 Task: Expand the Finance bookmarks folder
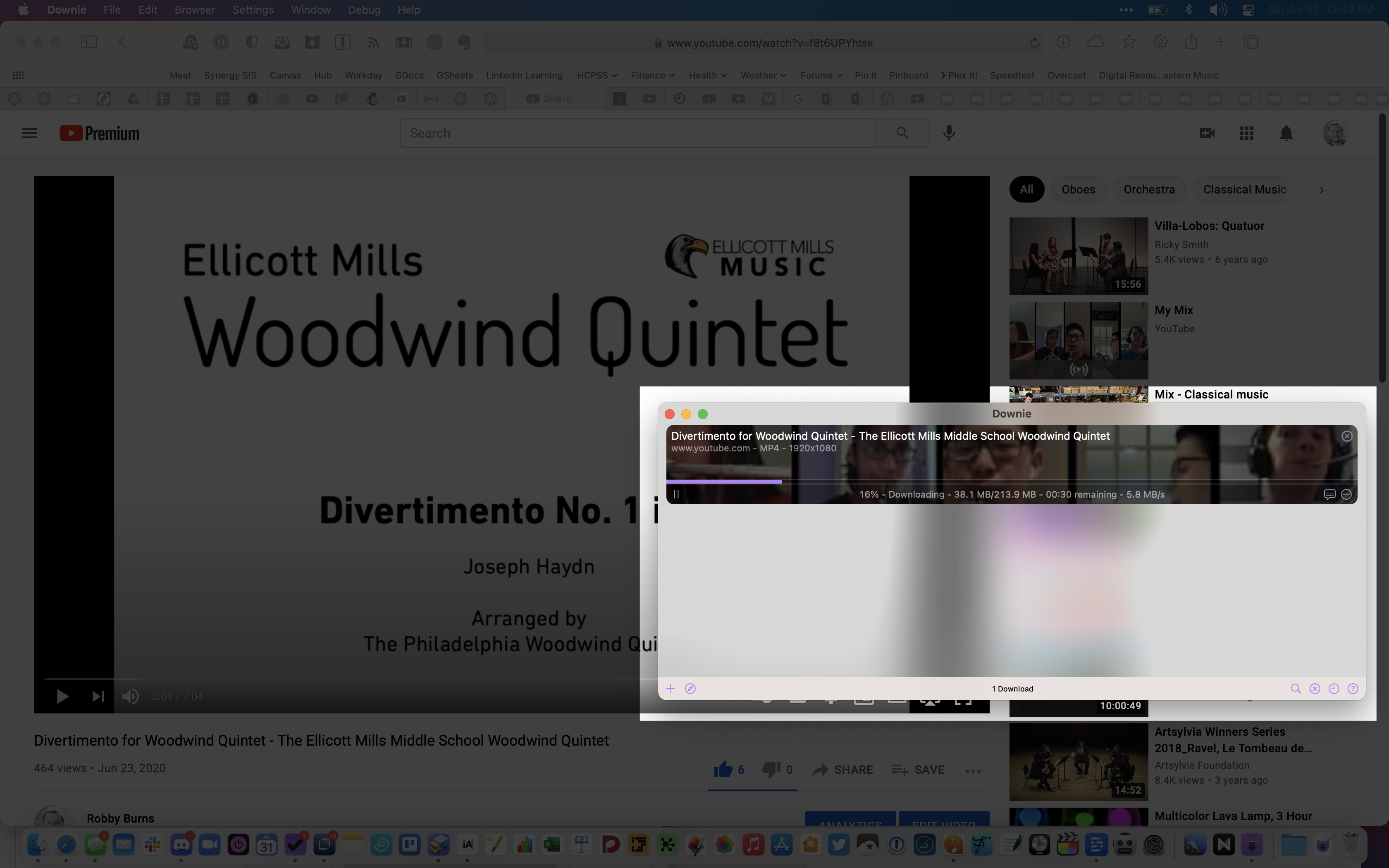coord(653,75)
